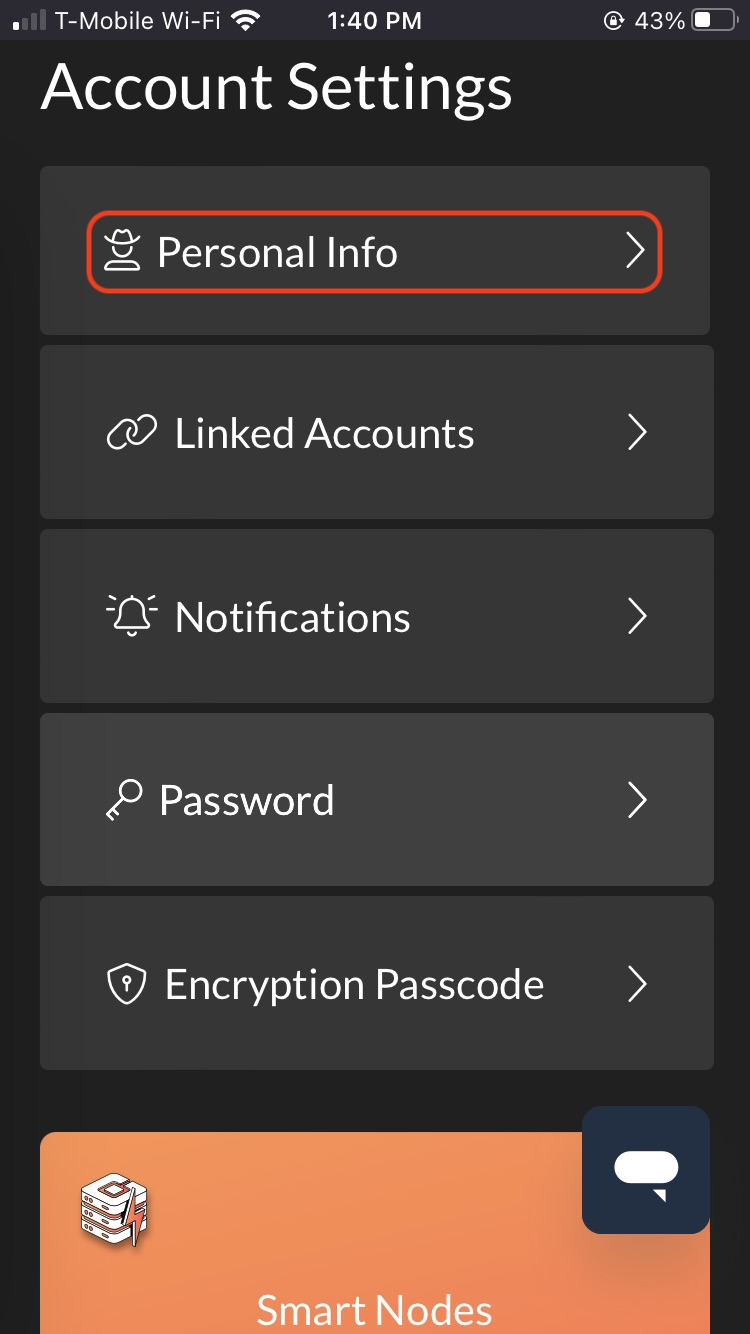This screenshot has width=750, height=1334.
Task: Open the Personal Info menu item
Action: (375, 251)
